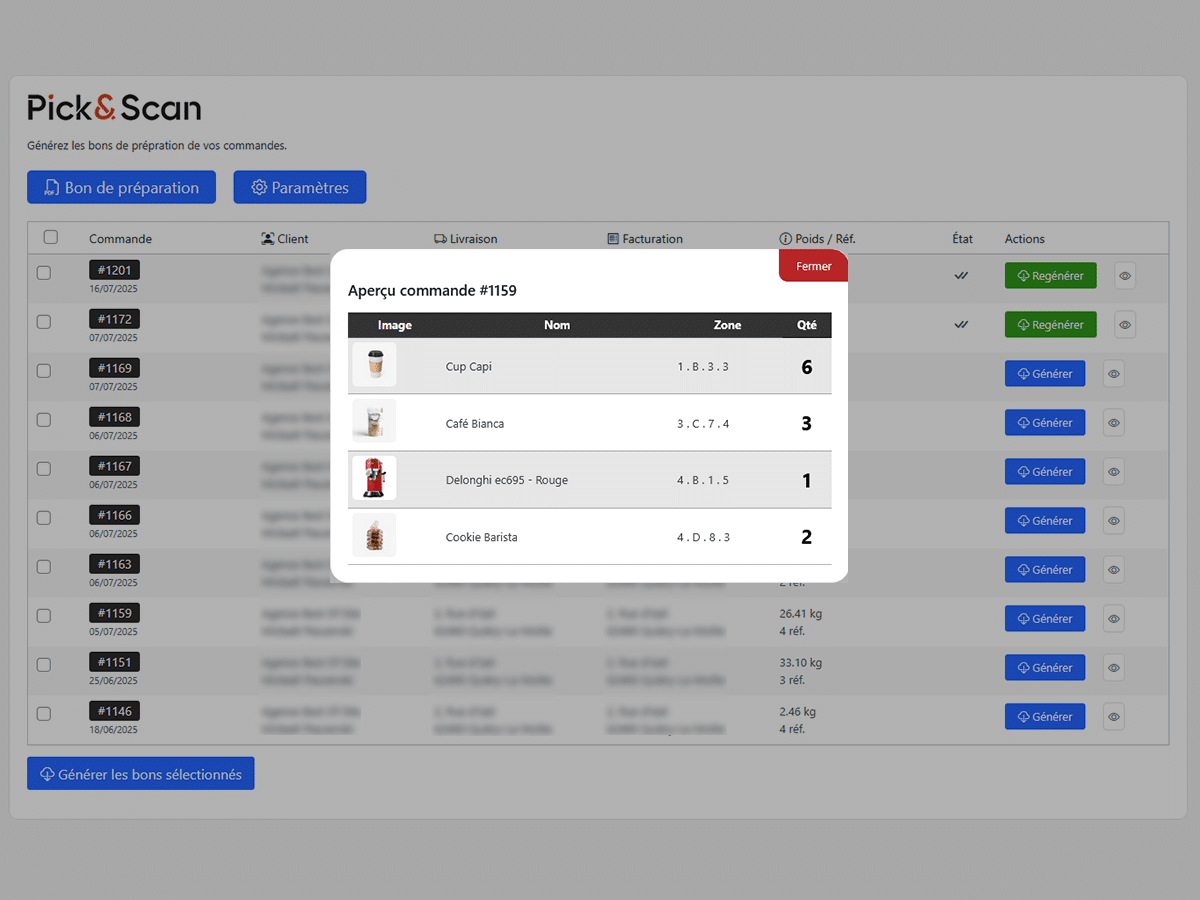
Task: Check the box for order #1201
Action: pos(44,273)
